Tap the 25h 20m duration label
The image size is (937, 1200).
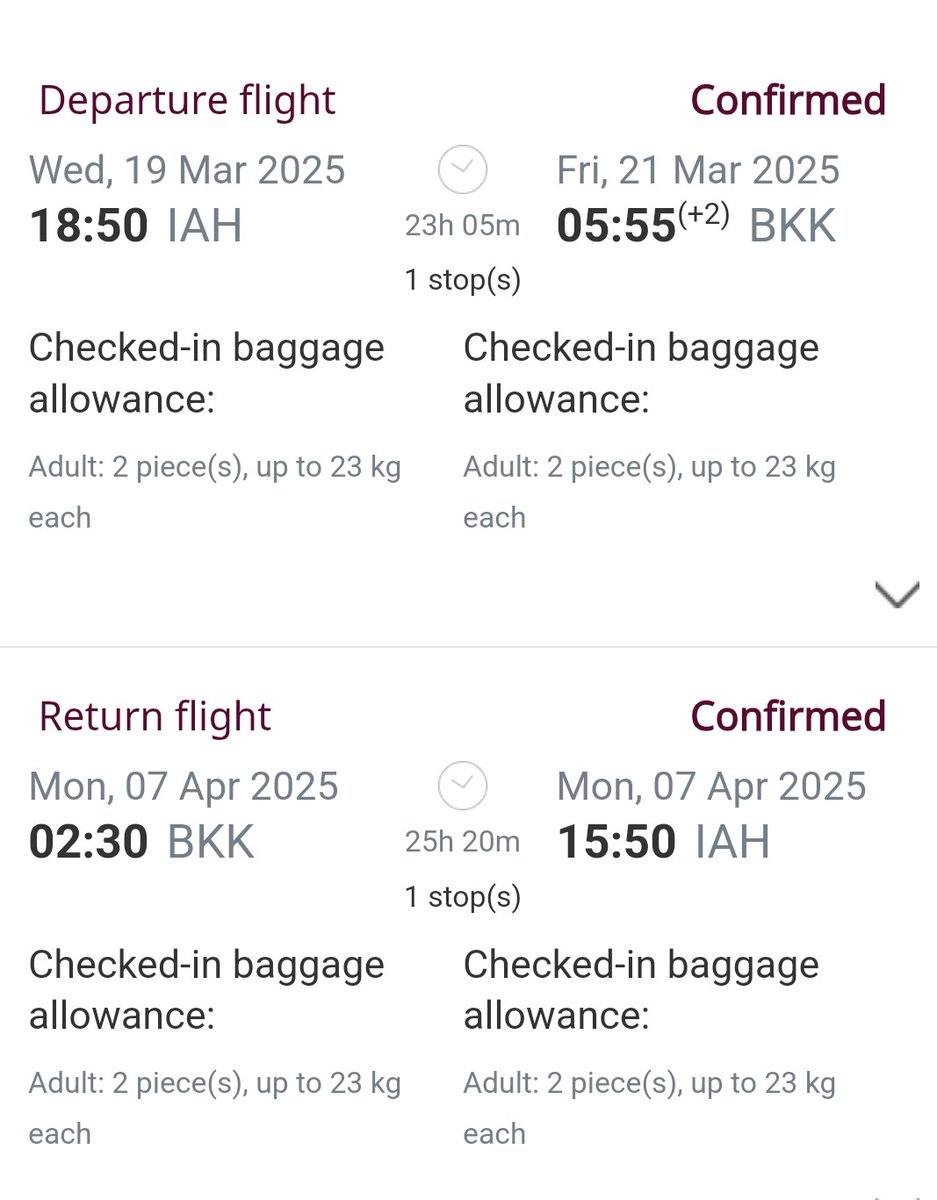point(462,842)
